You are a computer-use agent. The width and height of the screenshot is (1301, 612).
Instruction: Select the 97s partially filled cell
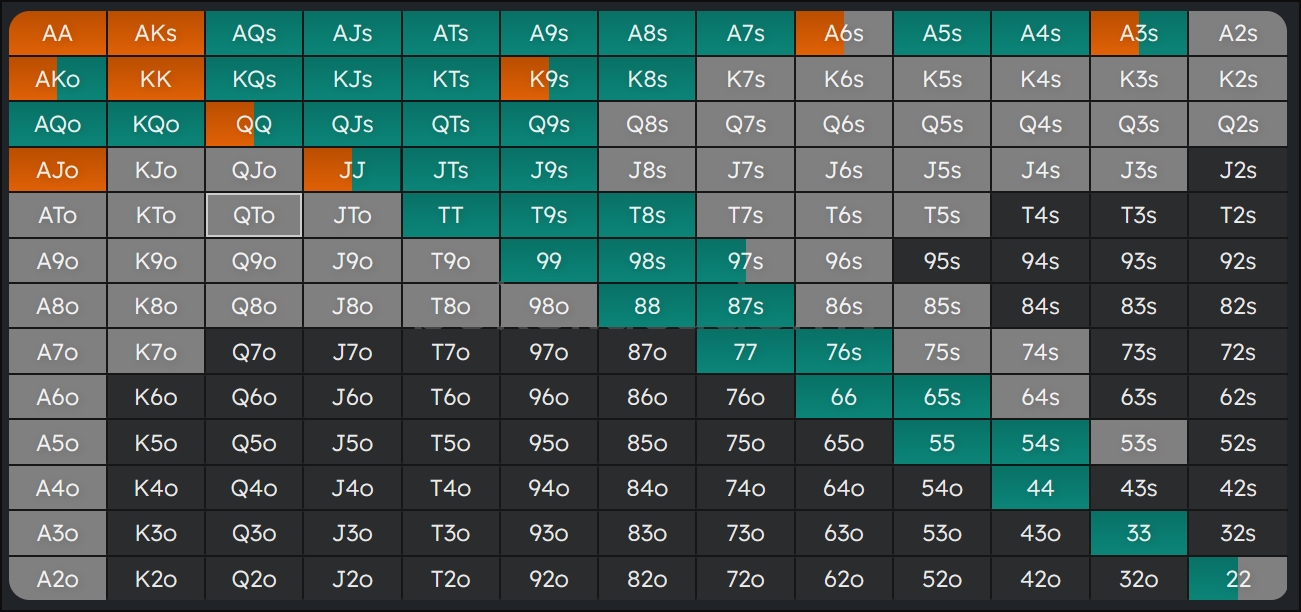(x=746, y=261)
